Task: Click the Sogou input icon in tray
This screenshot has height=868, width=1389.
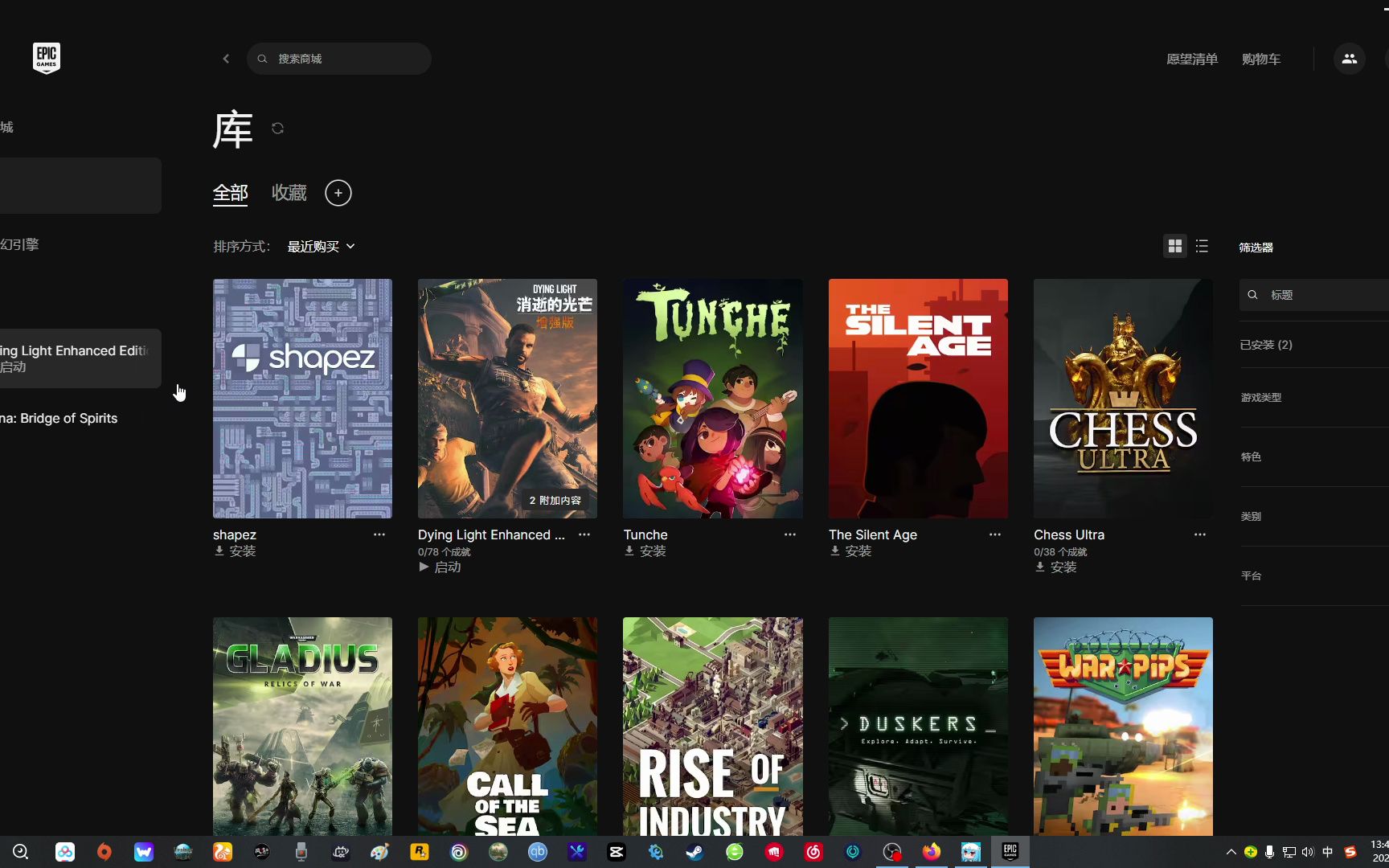Action: pos(1350,852)
